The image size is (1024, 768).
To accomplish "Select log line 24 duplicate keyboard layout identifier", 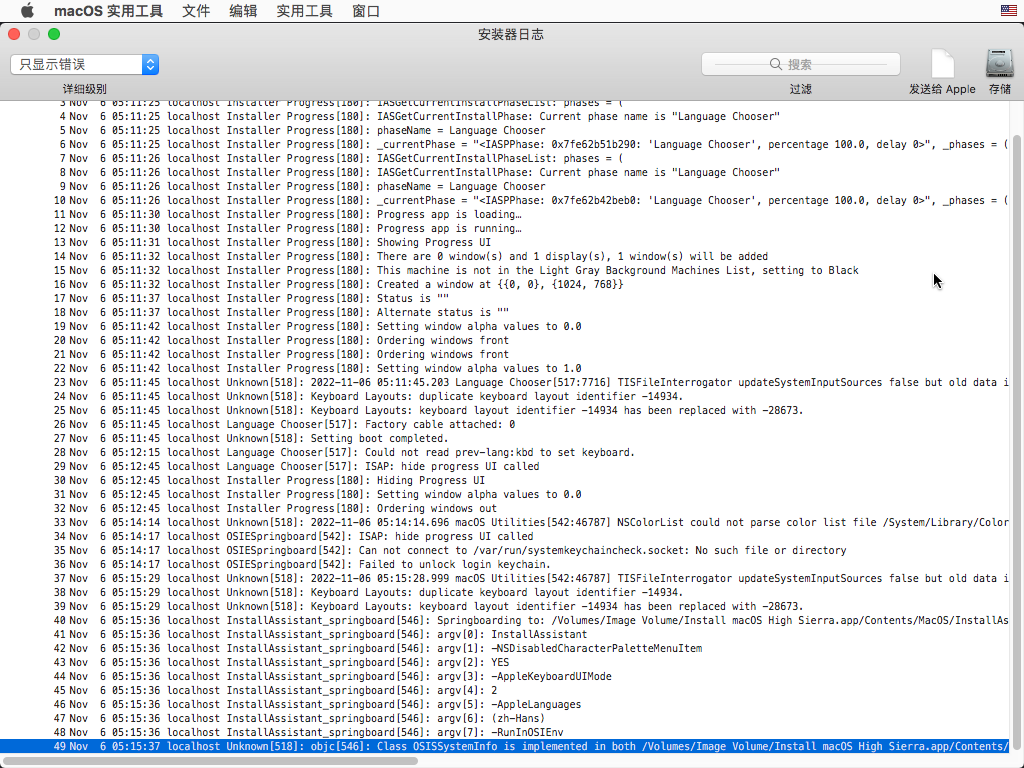I will click(504, 396).
